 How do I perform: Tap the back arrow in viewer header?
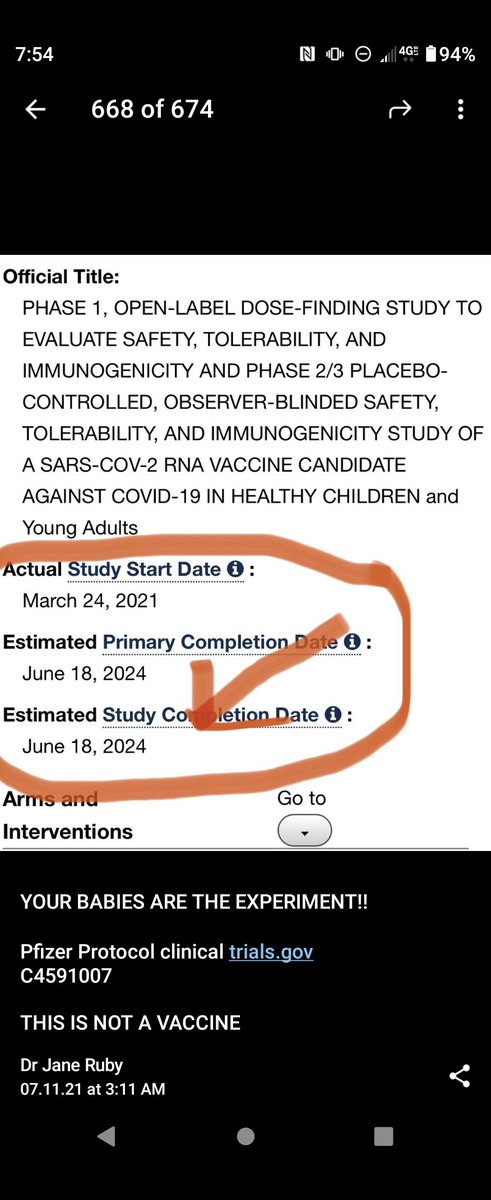(x=35, y=110)
